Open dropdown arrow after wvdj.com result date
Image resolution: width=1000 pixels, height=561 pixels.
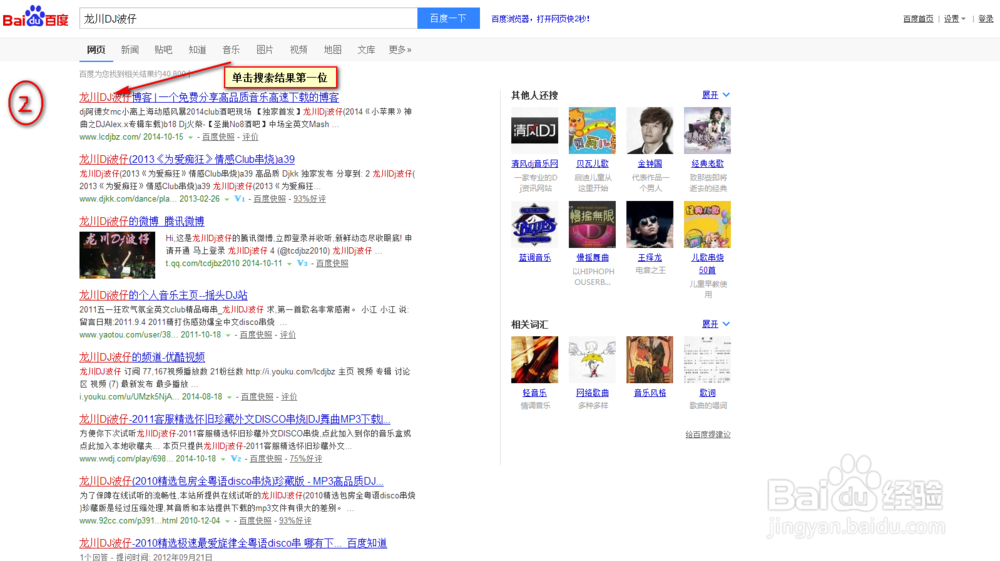point(223,458)
